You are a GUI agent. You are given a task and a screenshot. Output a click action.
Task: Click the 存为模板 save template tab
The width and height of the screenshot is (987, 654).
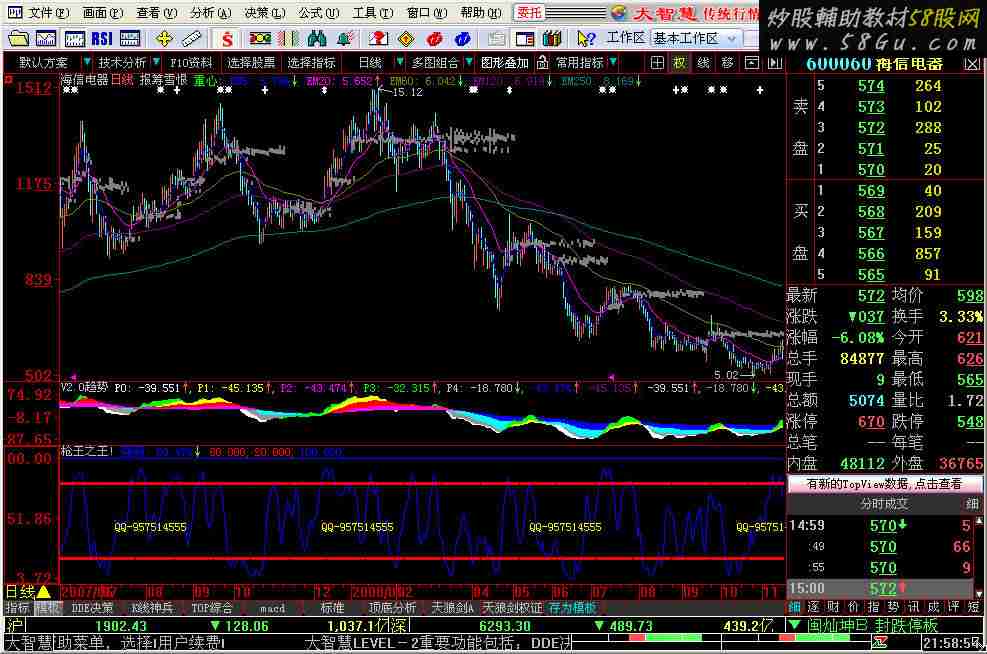pyautogui.click(x=572, y=608)
